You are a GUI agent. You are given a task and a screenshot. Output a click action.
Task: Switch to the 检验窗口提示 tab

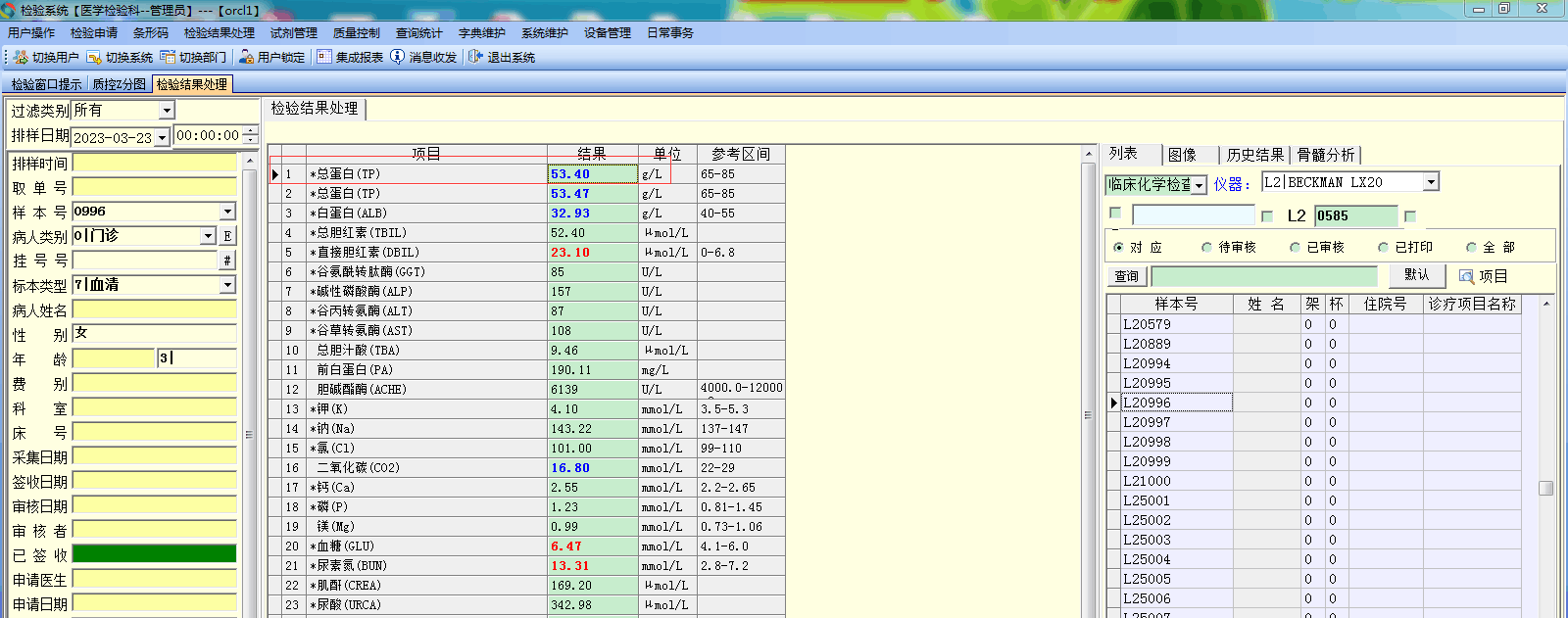pos(46,84)
